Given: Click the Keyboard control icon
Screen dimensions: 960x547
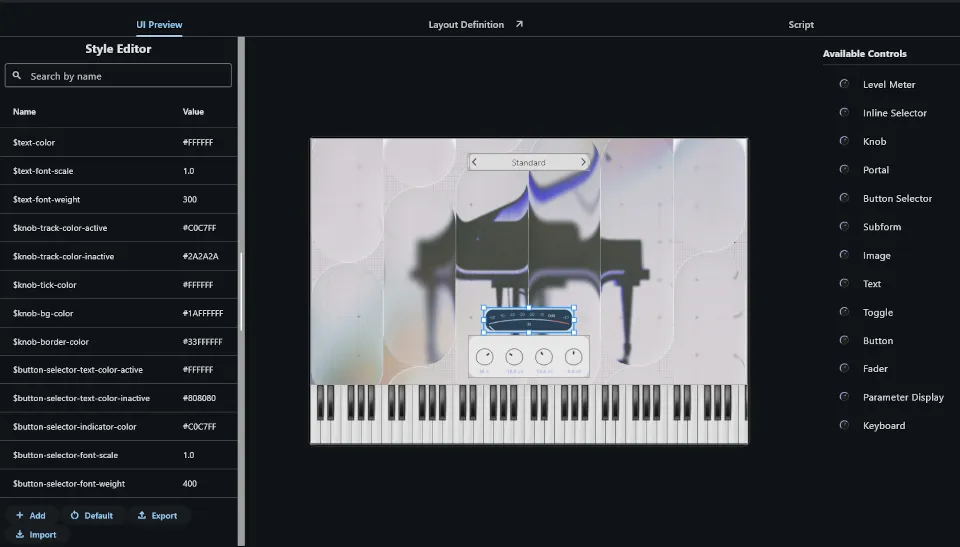Looking at the screenshot, I should coord(844,425).
